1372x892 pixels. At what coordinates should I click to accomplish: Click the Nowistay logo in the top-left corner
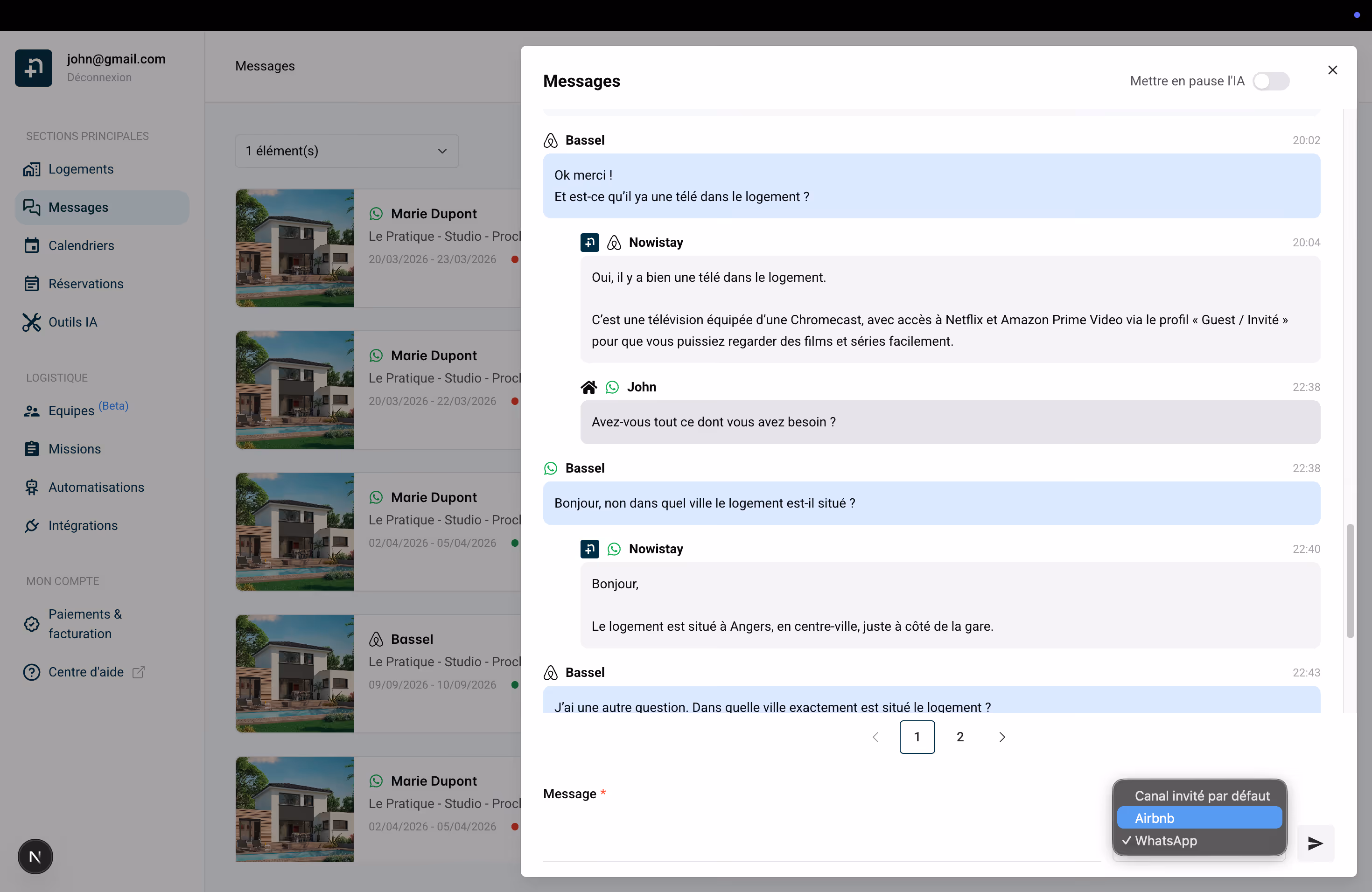click(33, 68)
